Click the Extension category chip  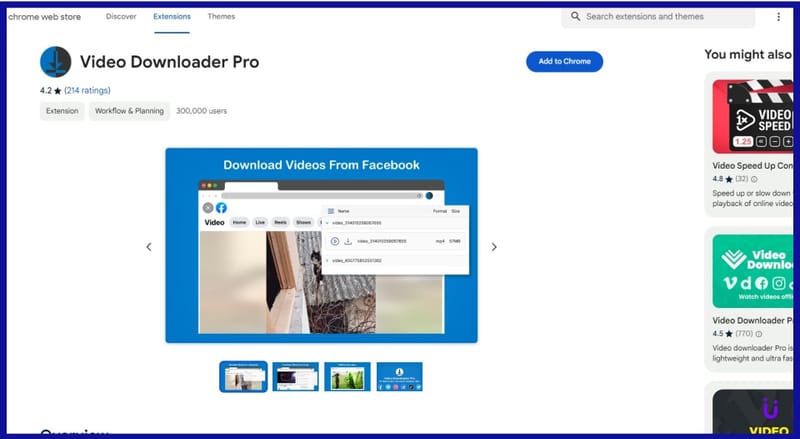(62, 111)
